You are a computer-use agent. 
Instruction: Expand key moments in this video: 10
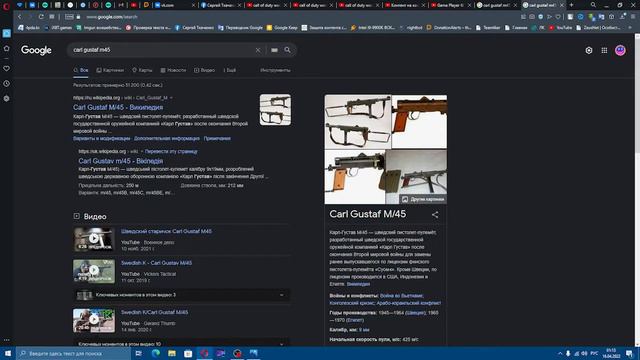[x=182, y=344]
